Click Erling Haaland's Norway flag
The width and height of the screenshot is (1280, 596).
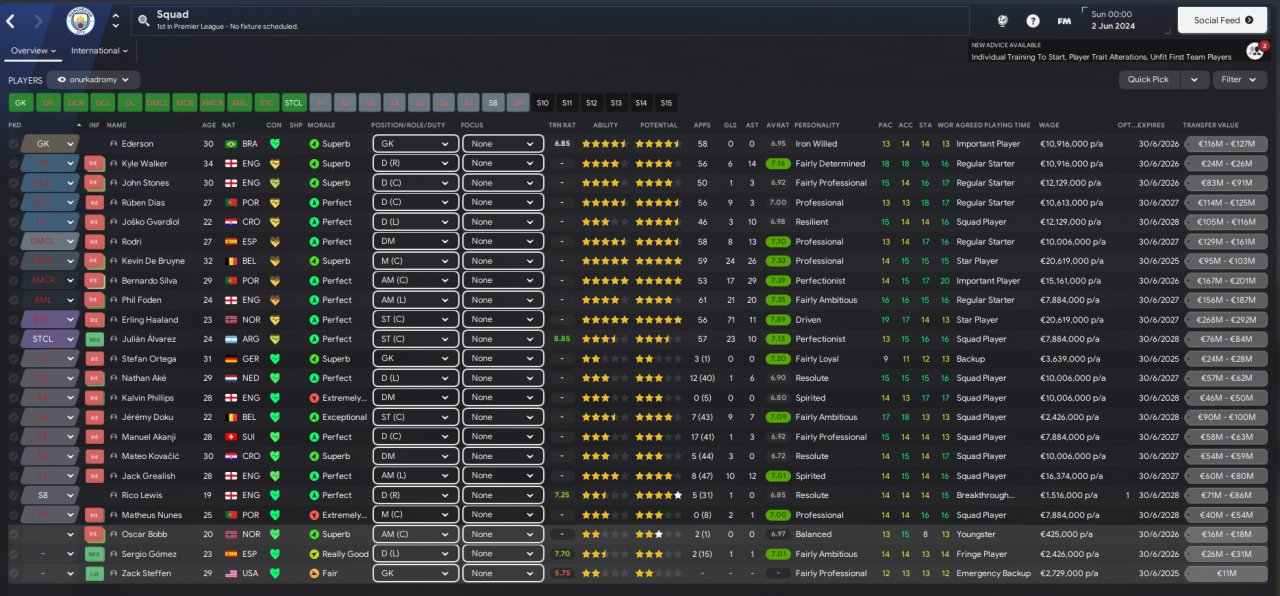(x=232, y=320)
